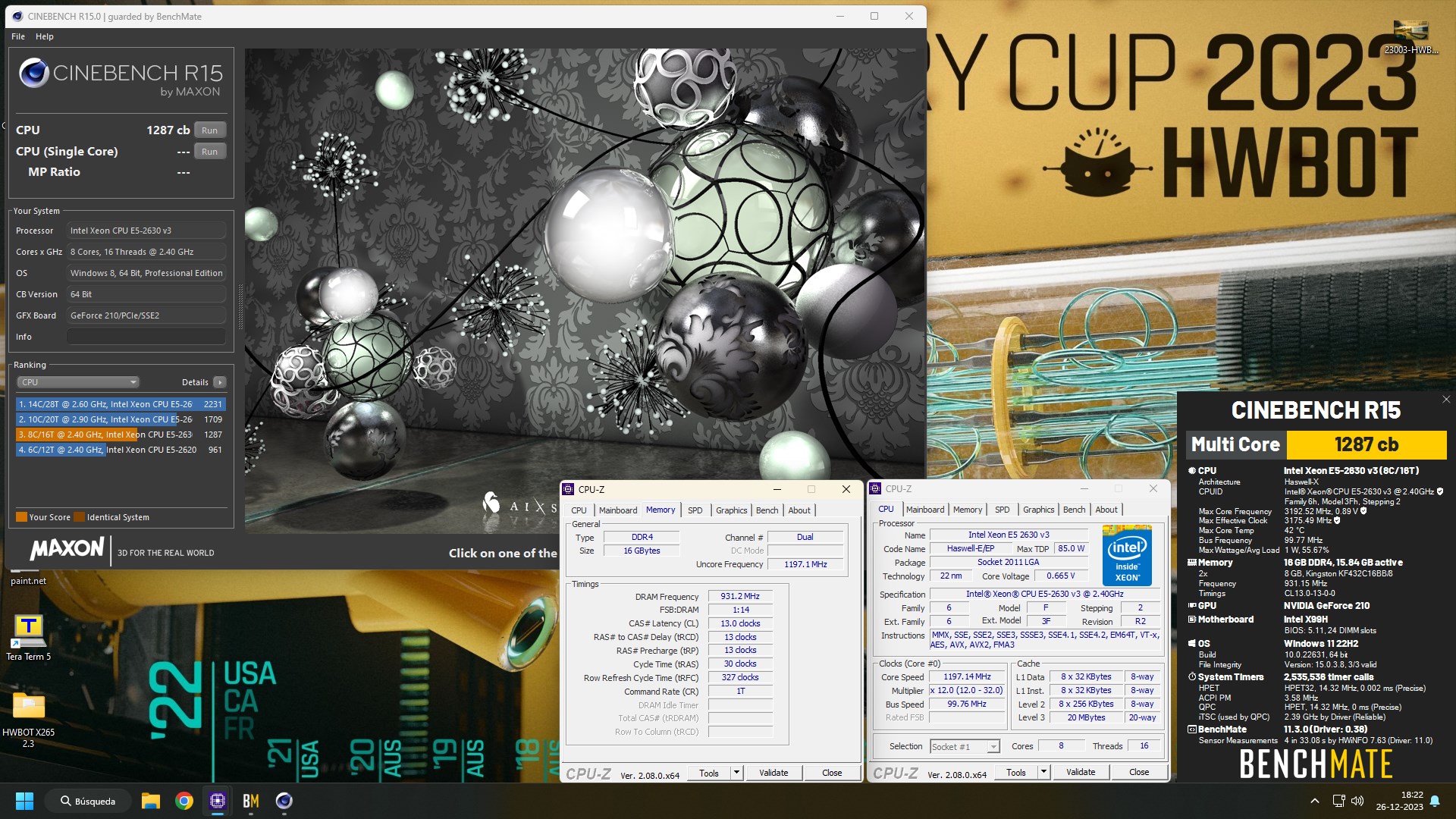The width and height of the screenshot is (1456, 819).
Task: Open the notifications bell in system tray
Action: click(x=1435, y=801)
